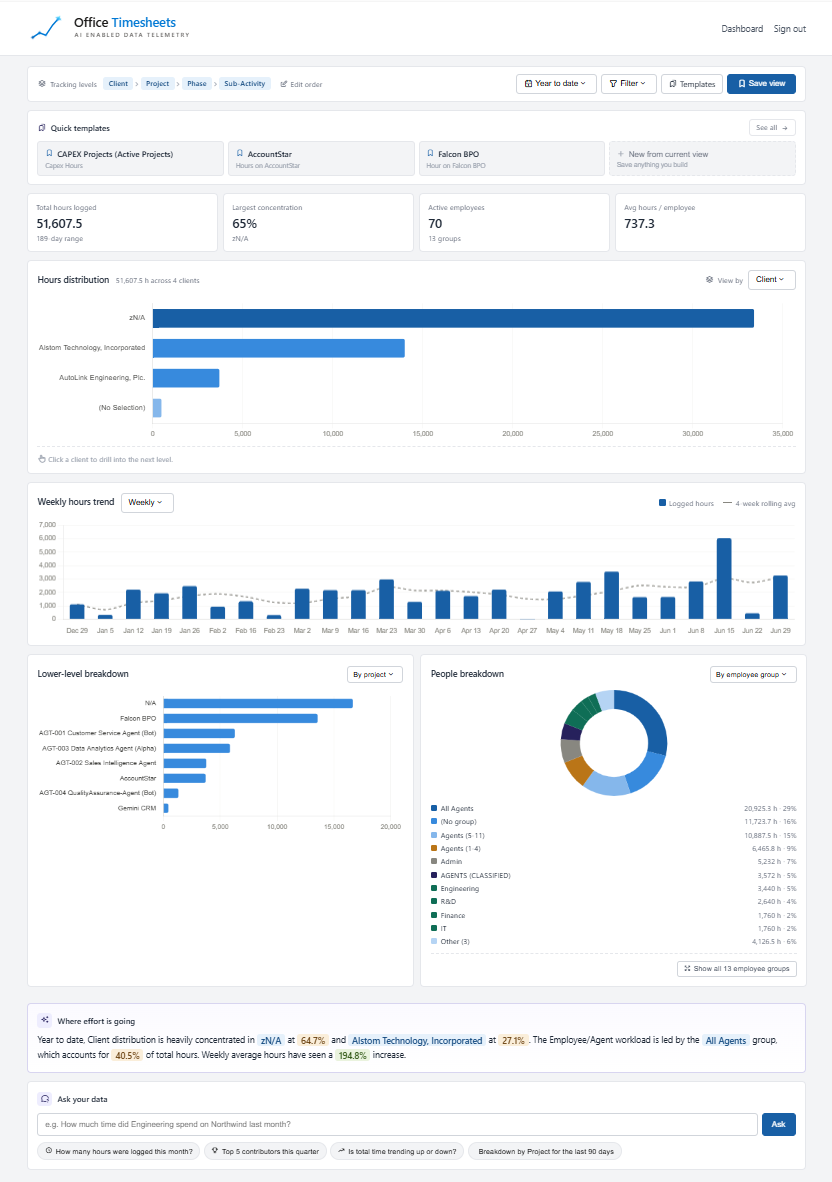
Task: Click the Tracking levels layers icon
Action: 42,84
